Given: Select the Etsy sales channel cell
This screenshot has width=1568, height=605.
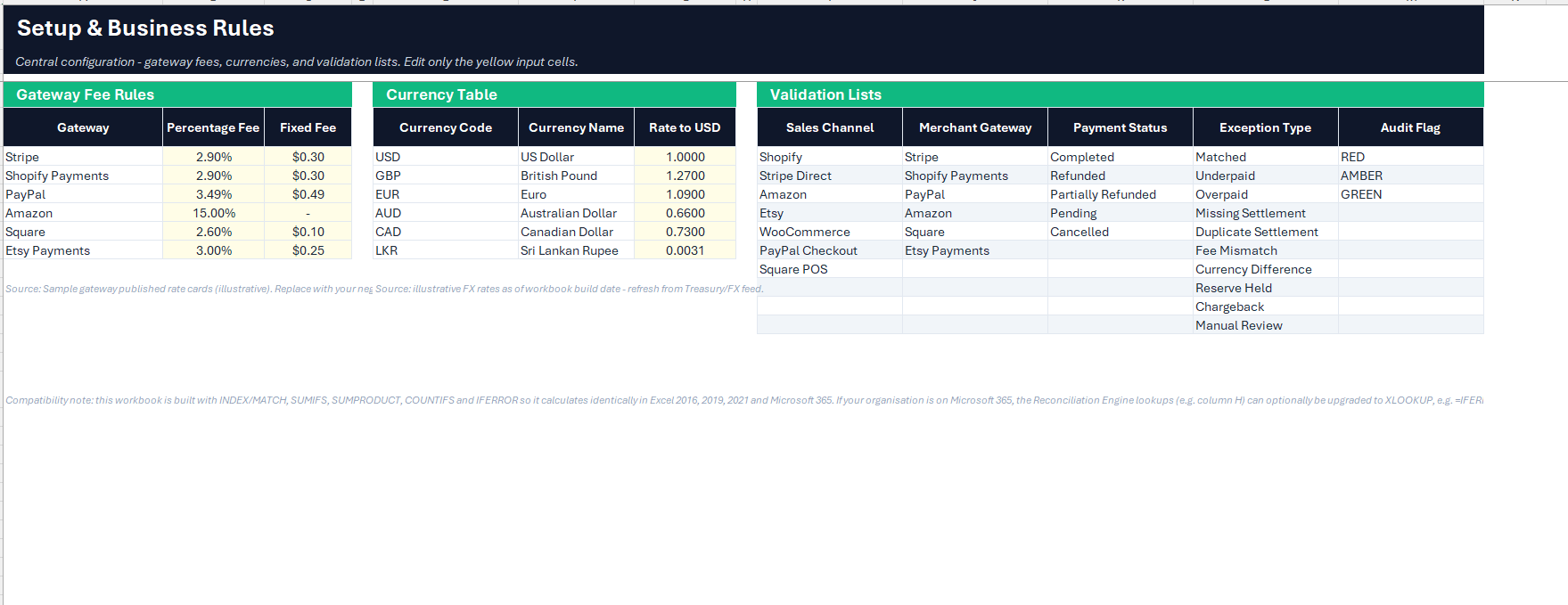Looking at the screenshot, I should tap(830, 213).
